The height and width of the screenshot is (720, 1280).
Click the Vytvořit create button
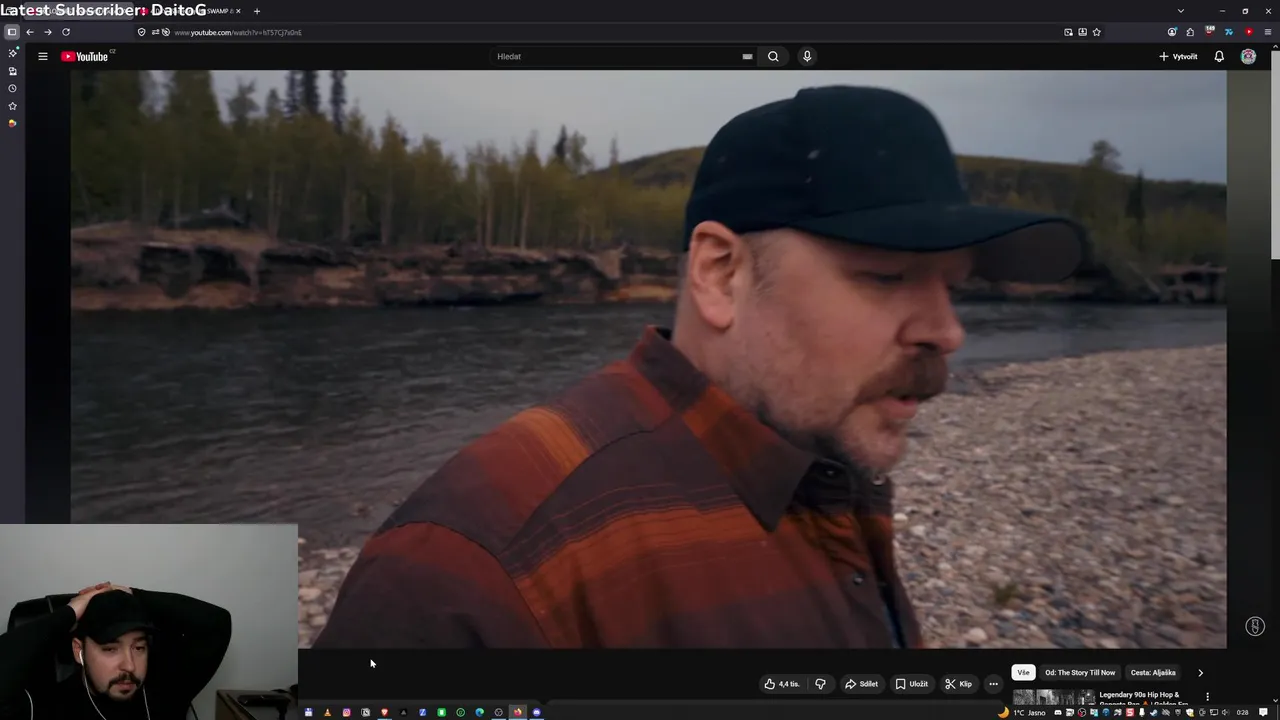click(1178, 56)
